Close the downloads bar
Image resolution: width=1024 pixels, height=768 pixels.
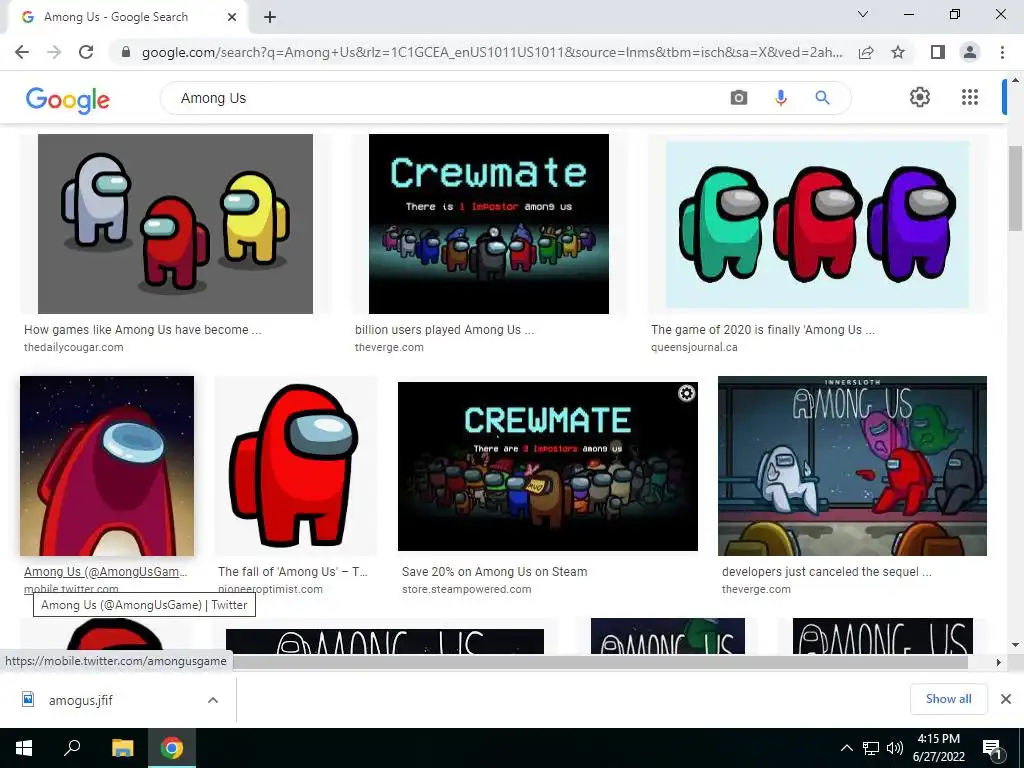[x=1006, y=699]
